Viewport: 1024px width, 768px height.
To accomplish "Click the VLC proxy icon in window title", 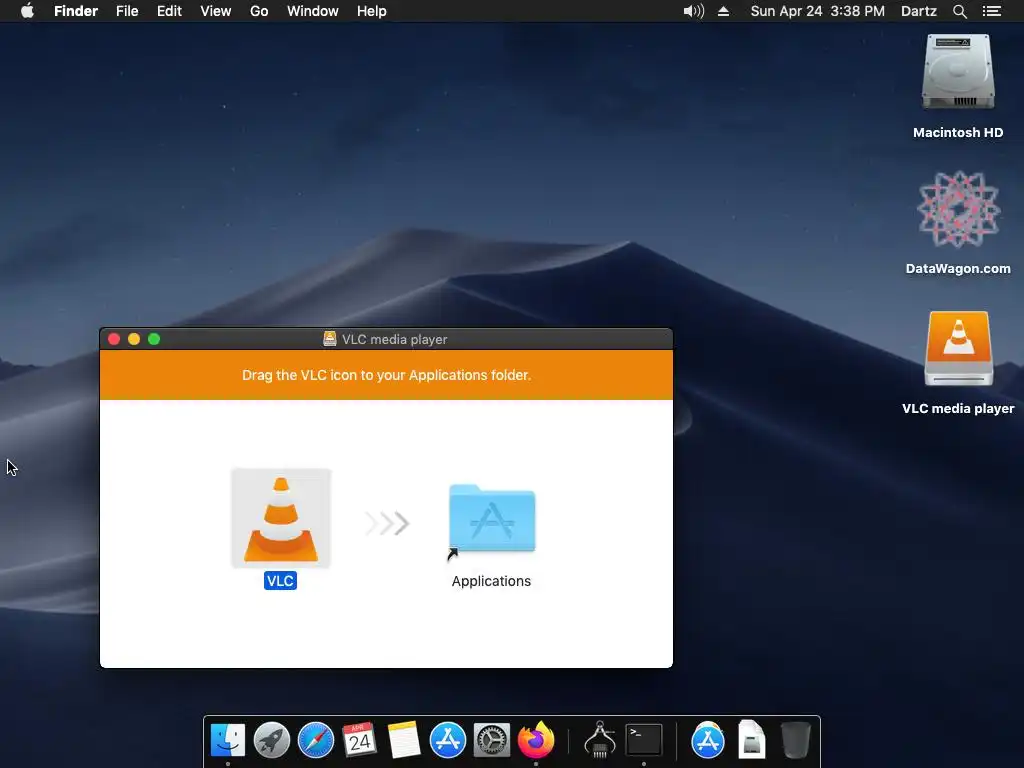I will (330, 338).
